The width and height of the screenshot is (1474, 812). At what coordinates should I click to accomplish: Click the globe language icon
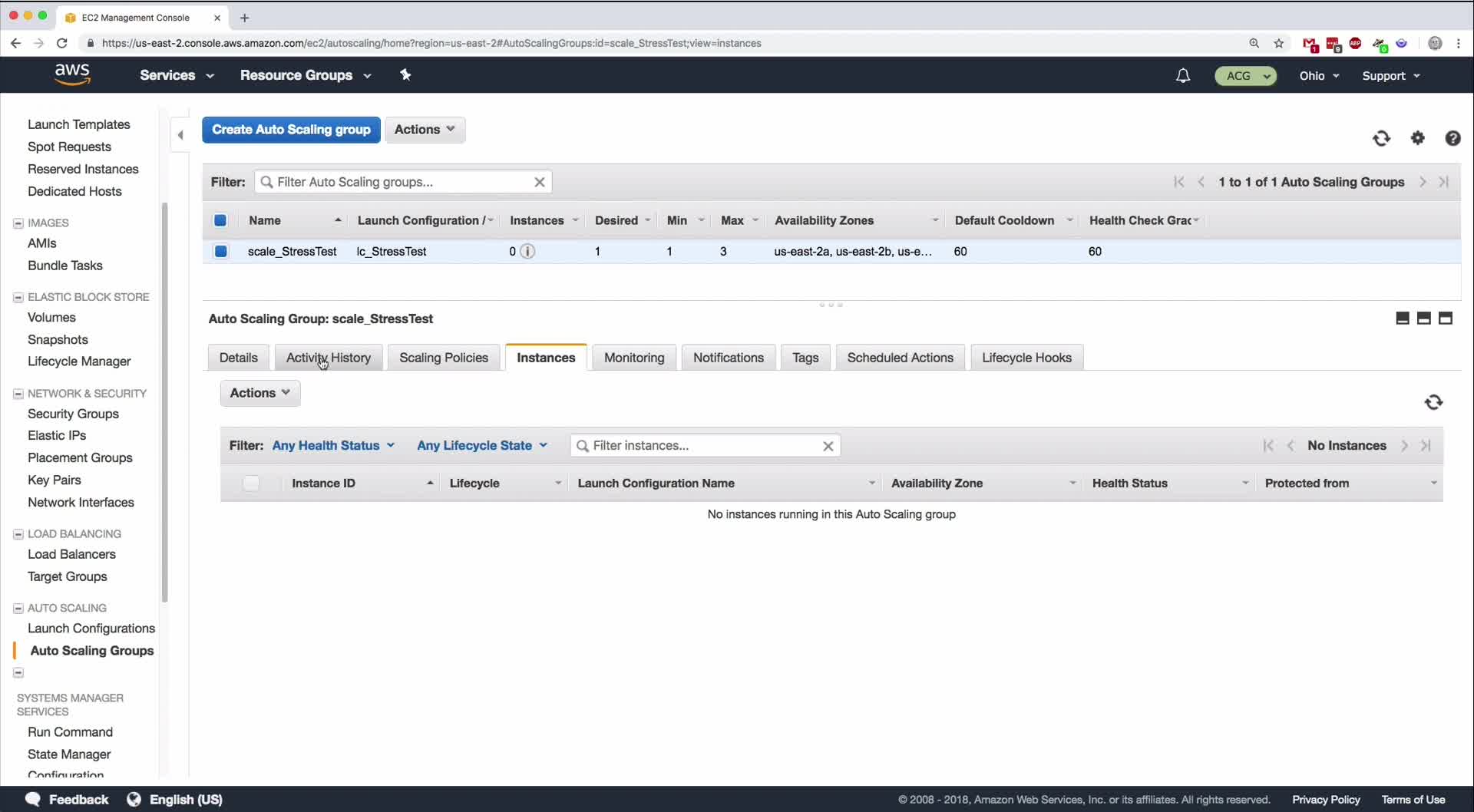[134, 799]
